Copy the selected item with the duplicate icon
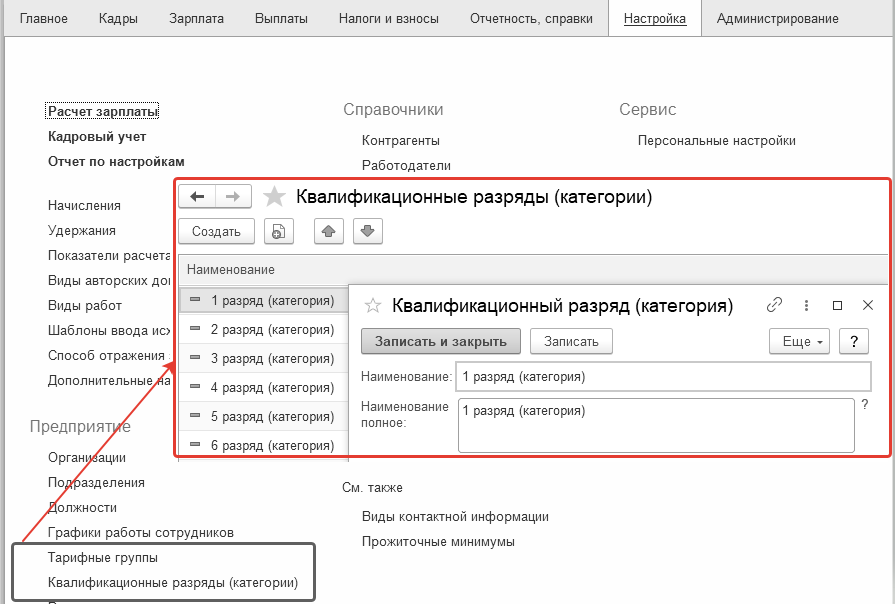Viewport: 895px width, 604px height. point(279,231)
